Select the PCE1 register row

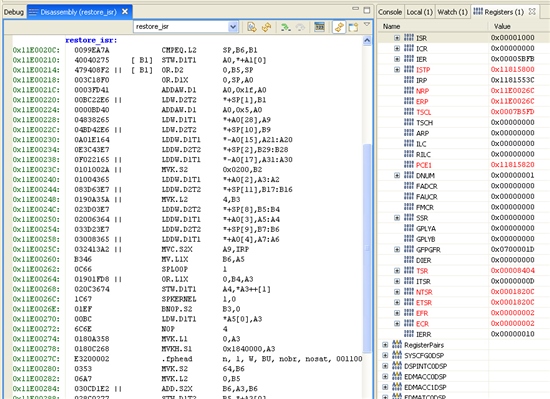(x=464, y=165)
